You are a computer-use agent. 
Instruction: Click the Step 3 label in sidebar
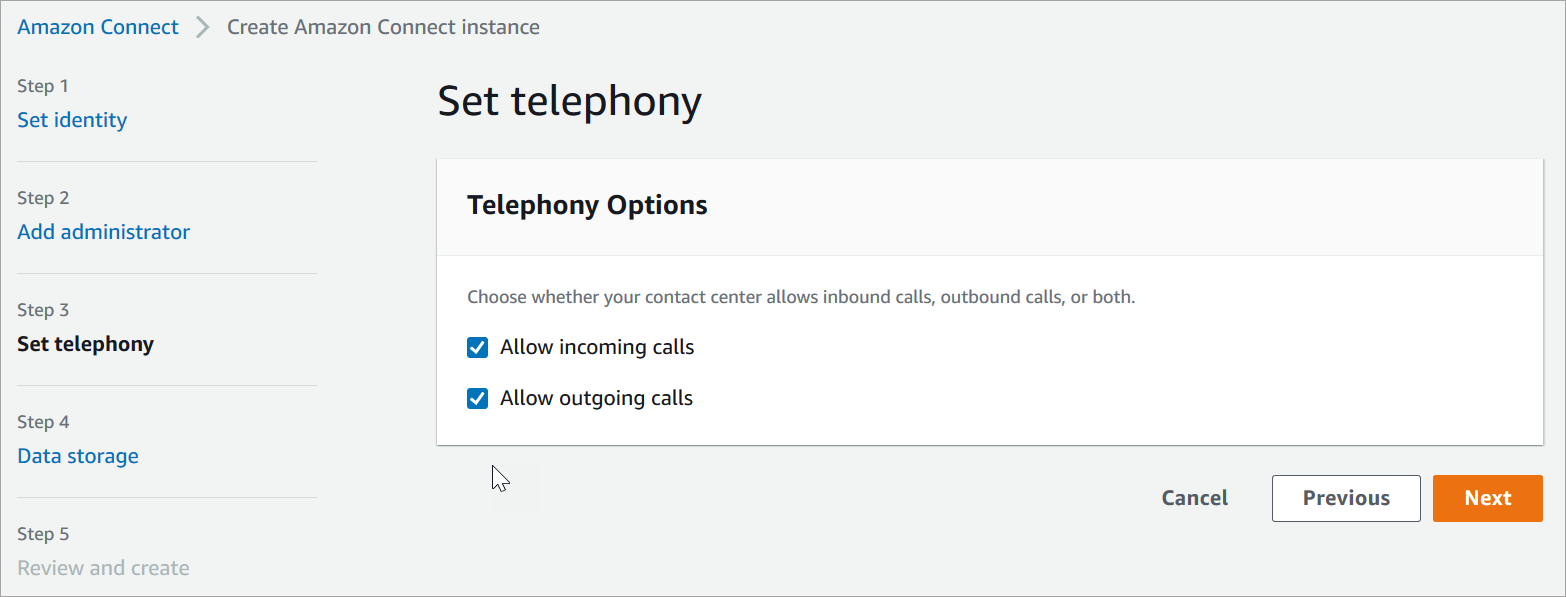pos(43,309)
